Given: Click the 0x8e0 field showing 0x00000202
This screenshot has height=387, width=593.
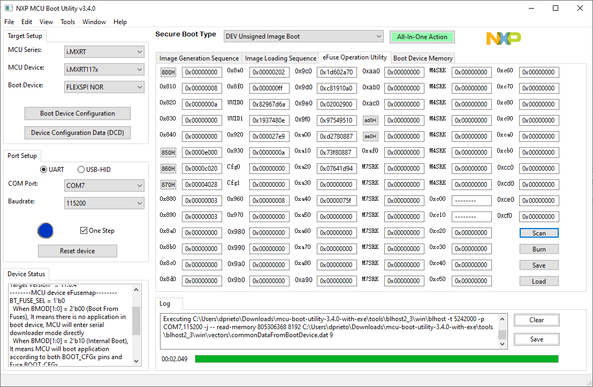Looking at the screenshot, I should [x=269, y=72].
